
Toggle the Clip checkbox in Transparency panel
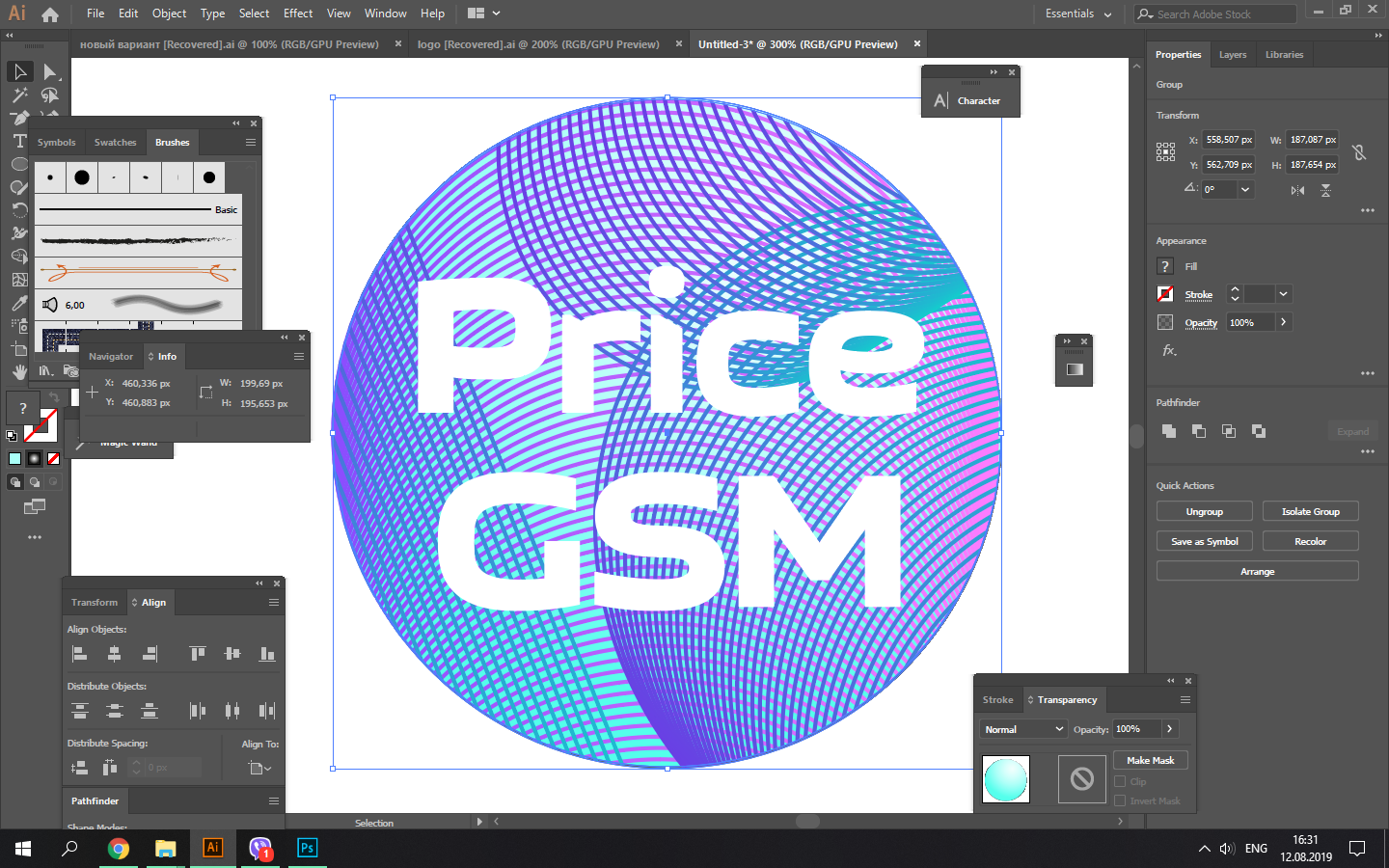[1120, 781]
